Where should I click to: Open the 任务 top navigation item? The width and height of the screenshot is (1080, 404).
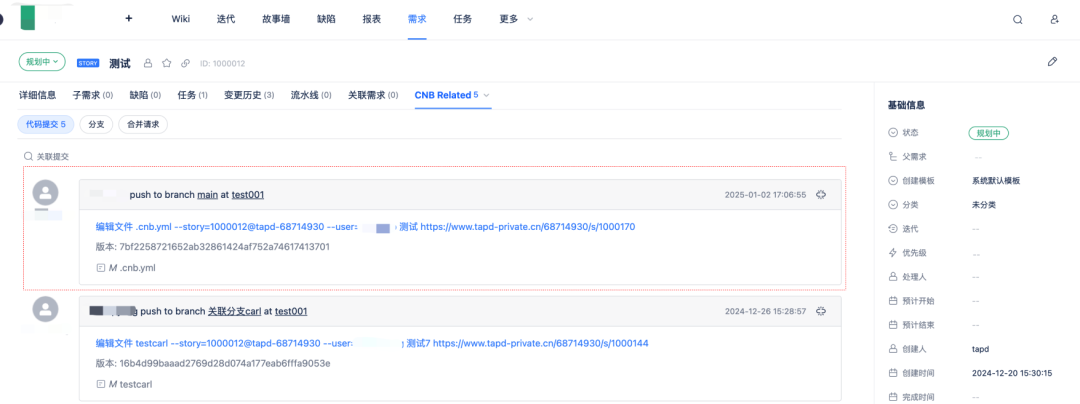click(x=463, y=19)
